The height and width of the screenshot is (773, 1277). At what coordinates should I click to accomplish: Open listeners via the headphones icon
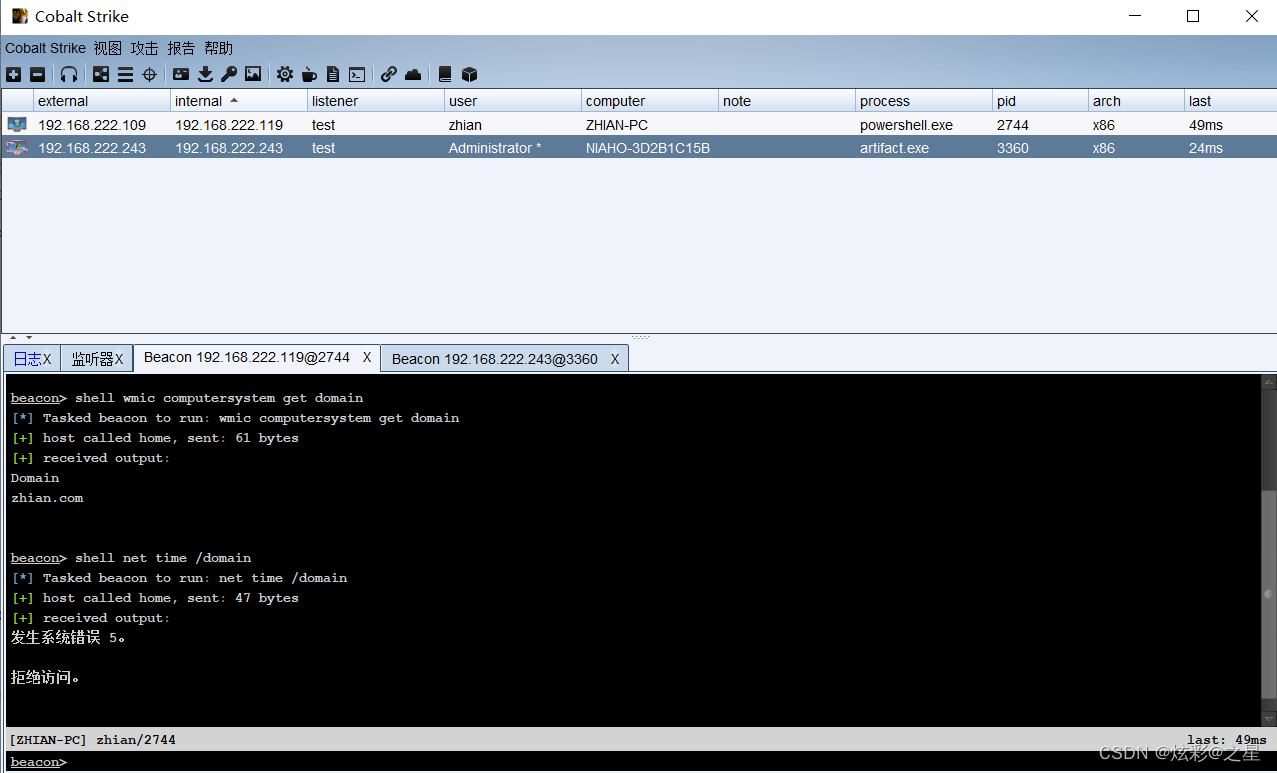(x=69, y=74)
